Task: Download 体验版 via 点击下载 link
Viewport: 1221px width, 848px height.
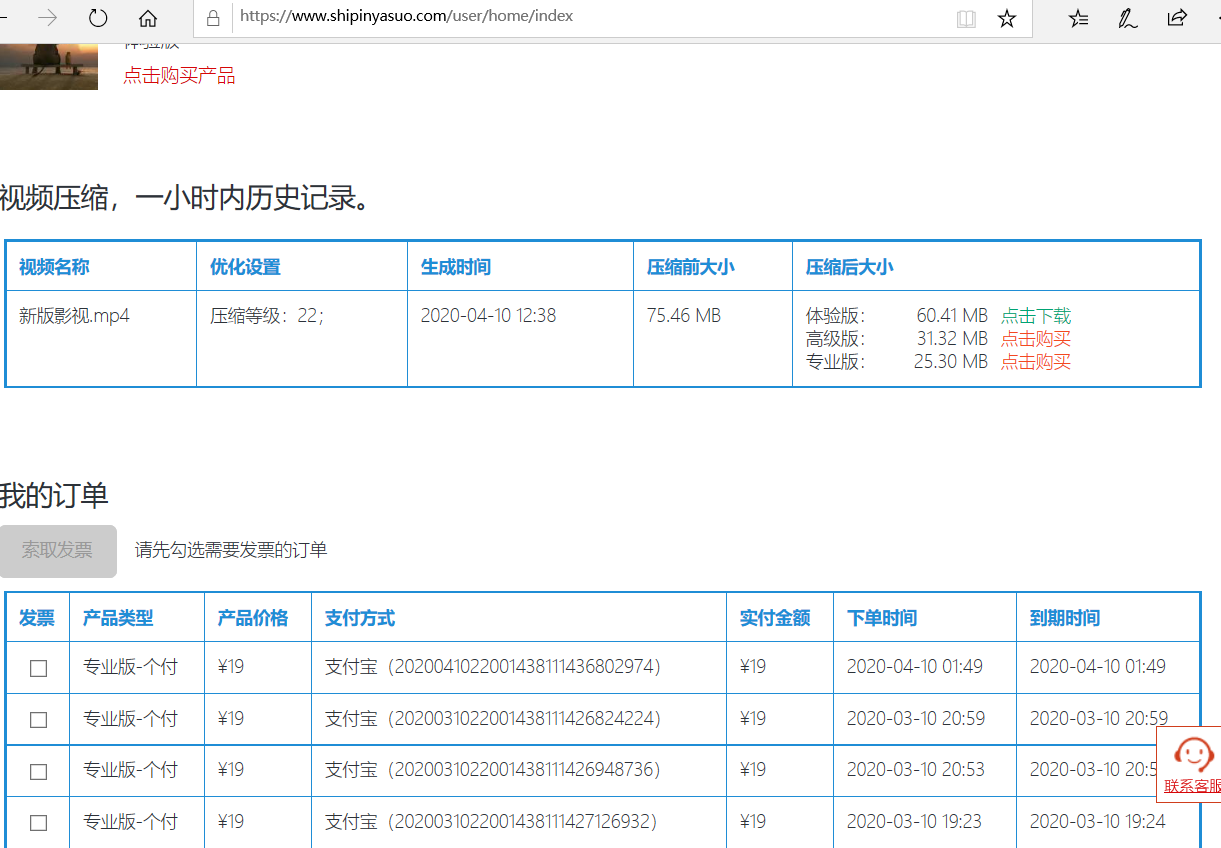Action: coord(1036,316)
